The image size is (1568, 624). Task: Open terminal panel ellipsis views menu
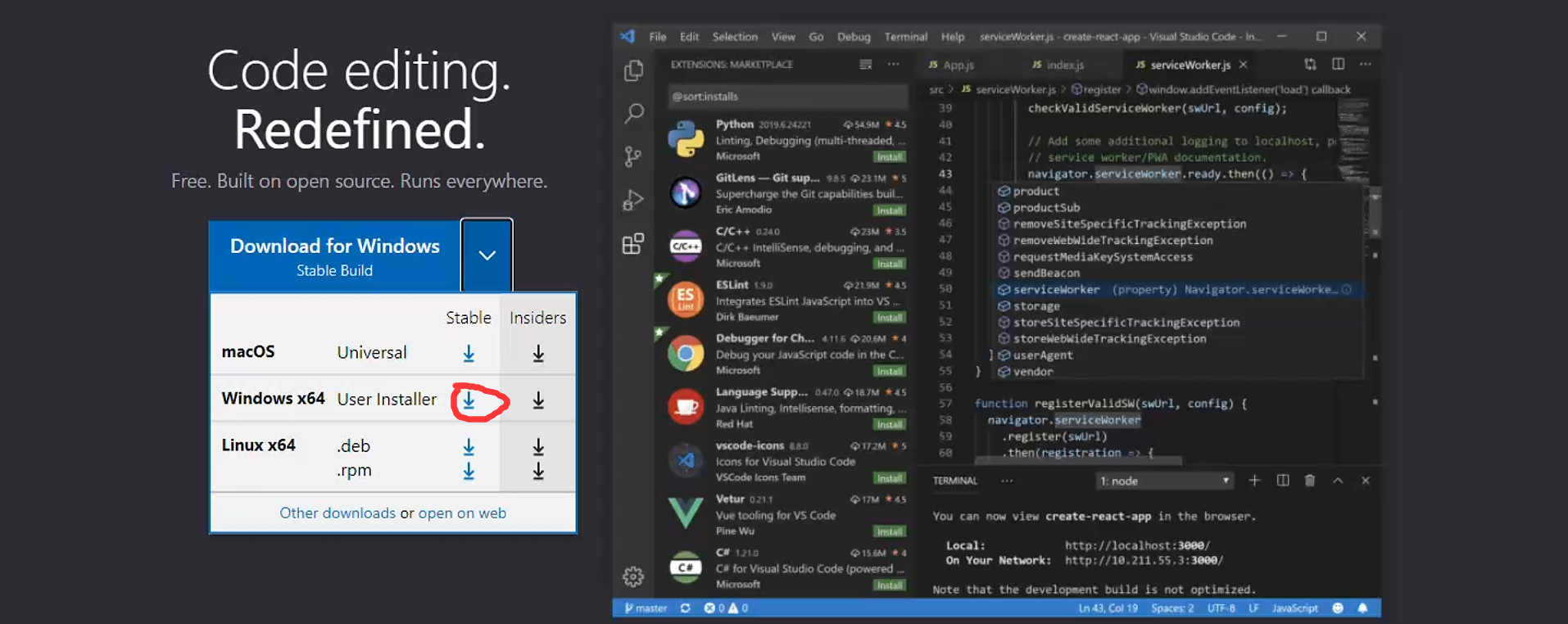(1007, 481)
